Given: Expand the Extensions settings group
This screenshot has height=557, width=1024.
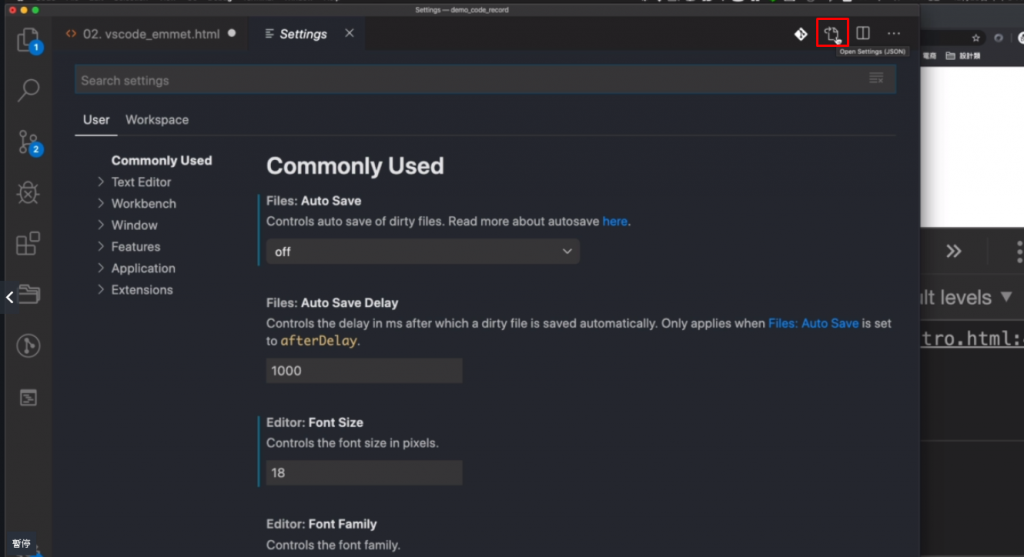Looking at the screenshot, I should pyautogui.click(x=141, y=290).
